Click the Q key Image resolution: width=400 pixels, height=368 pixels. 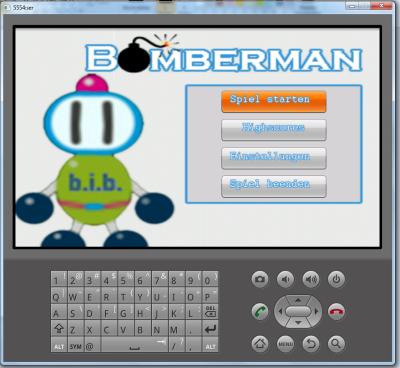59,296
